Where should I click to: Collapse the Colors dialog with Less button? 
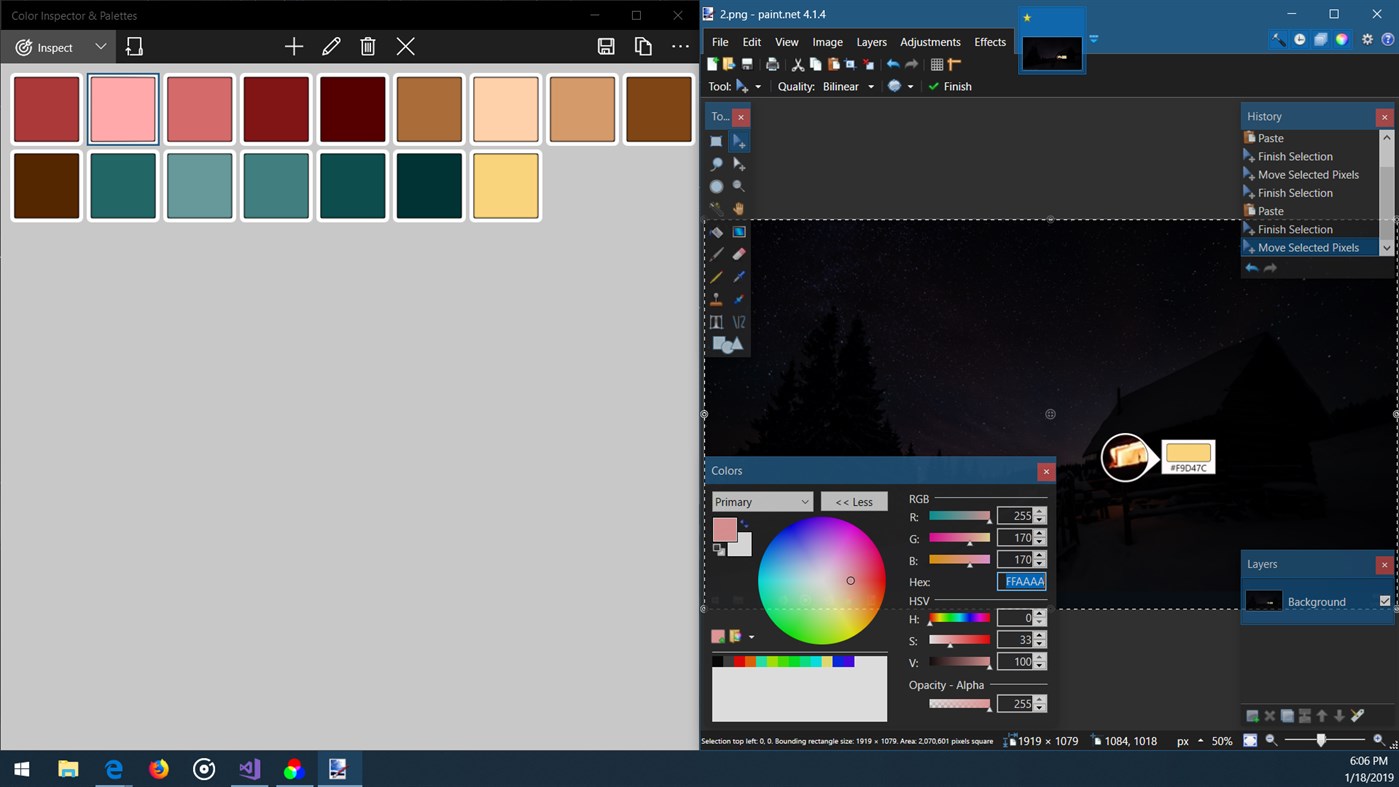pos(853,501)
